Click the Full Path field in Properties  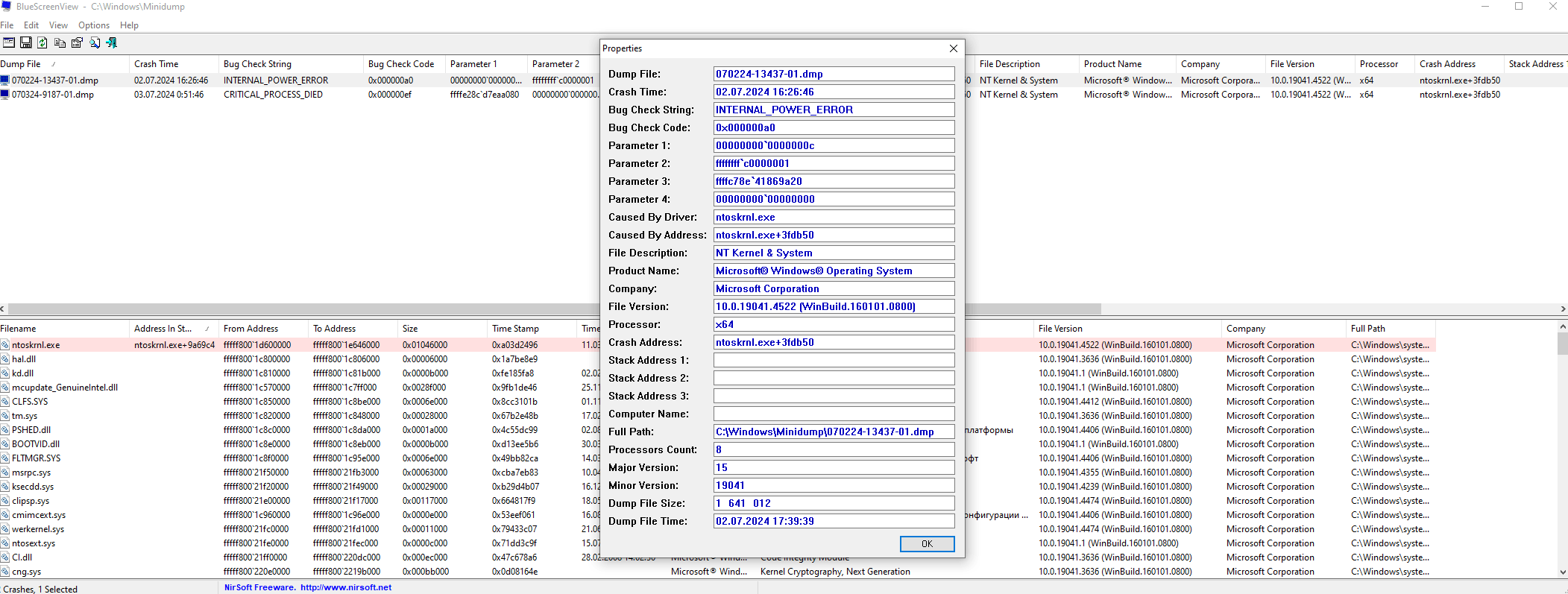pyautogui.click(x=834, y=432)
